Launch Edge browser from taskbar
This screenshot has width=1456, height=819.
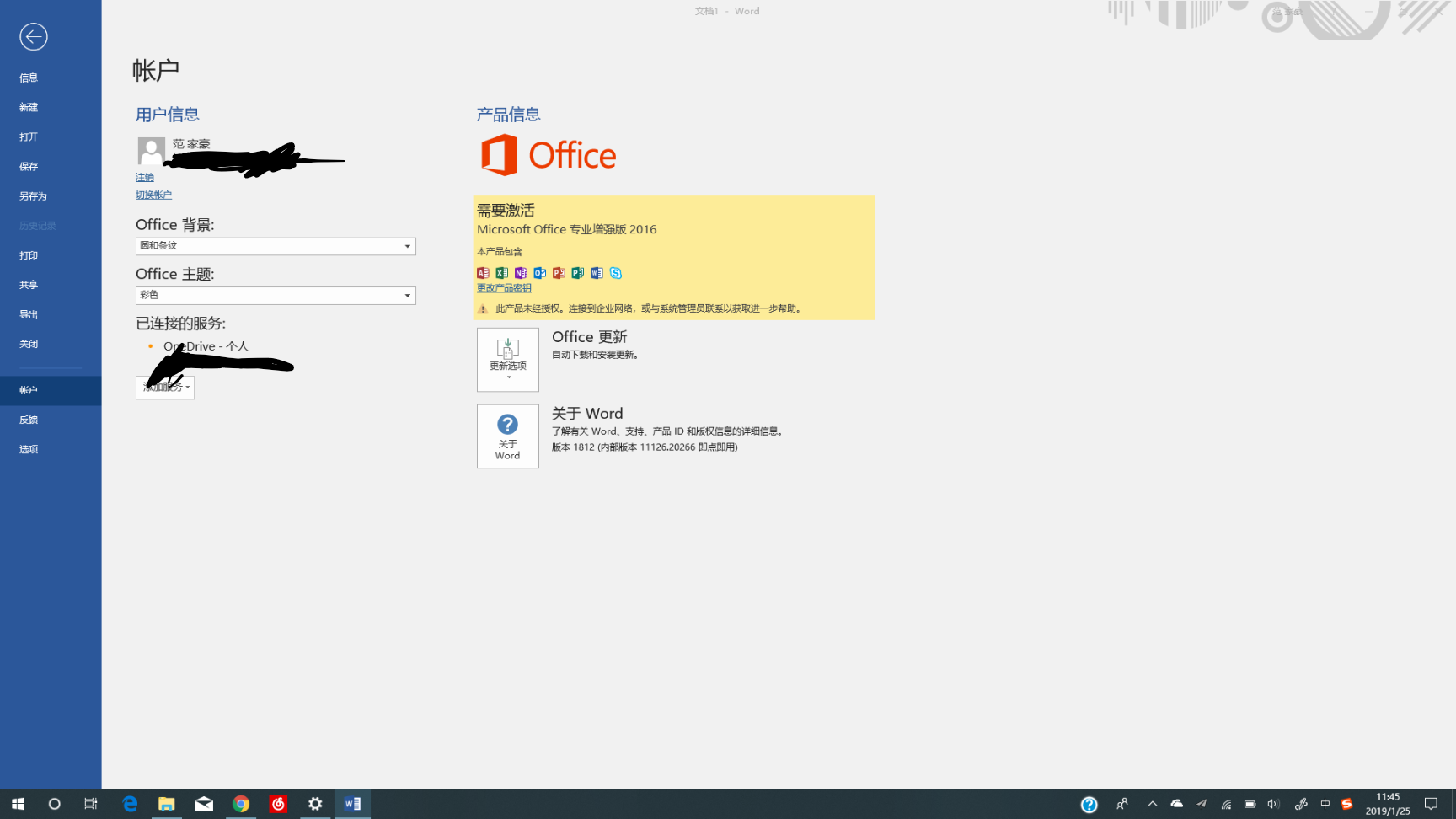(x=130, y=804)
